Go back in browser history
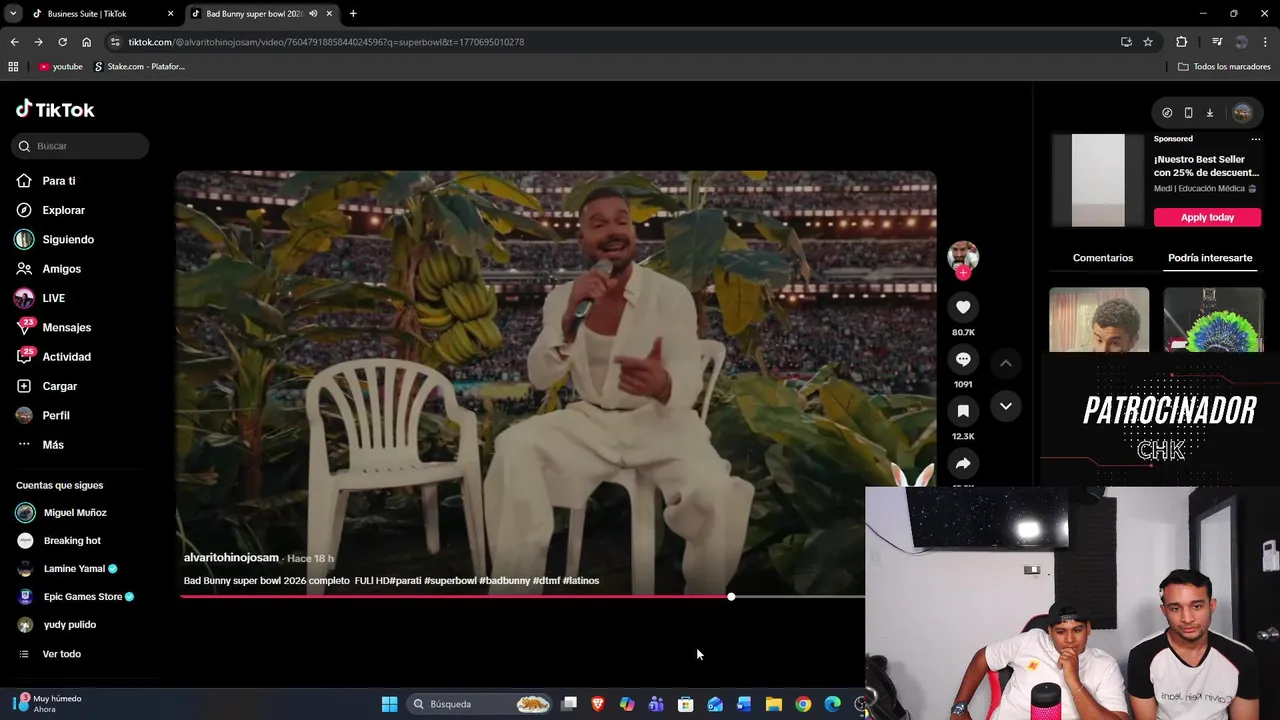 14,42
